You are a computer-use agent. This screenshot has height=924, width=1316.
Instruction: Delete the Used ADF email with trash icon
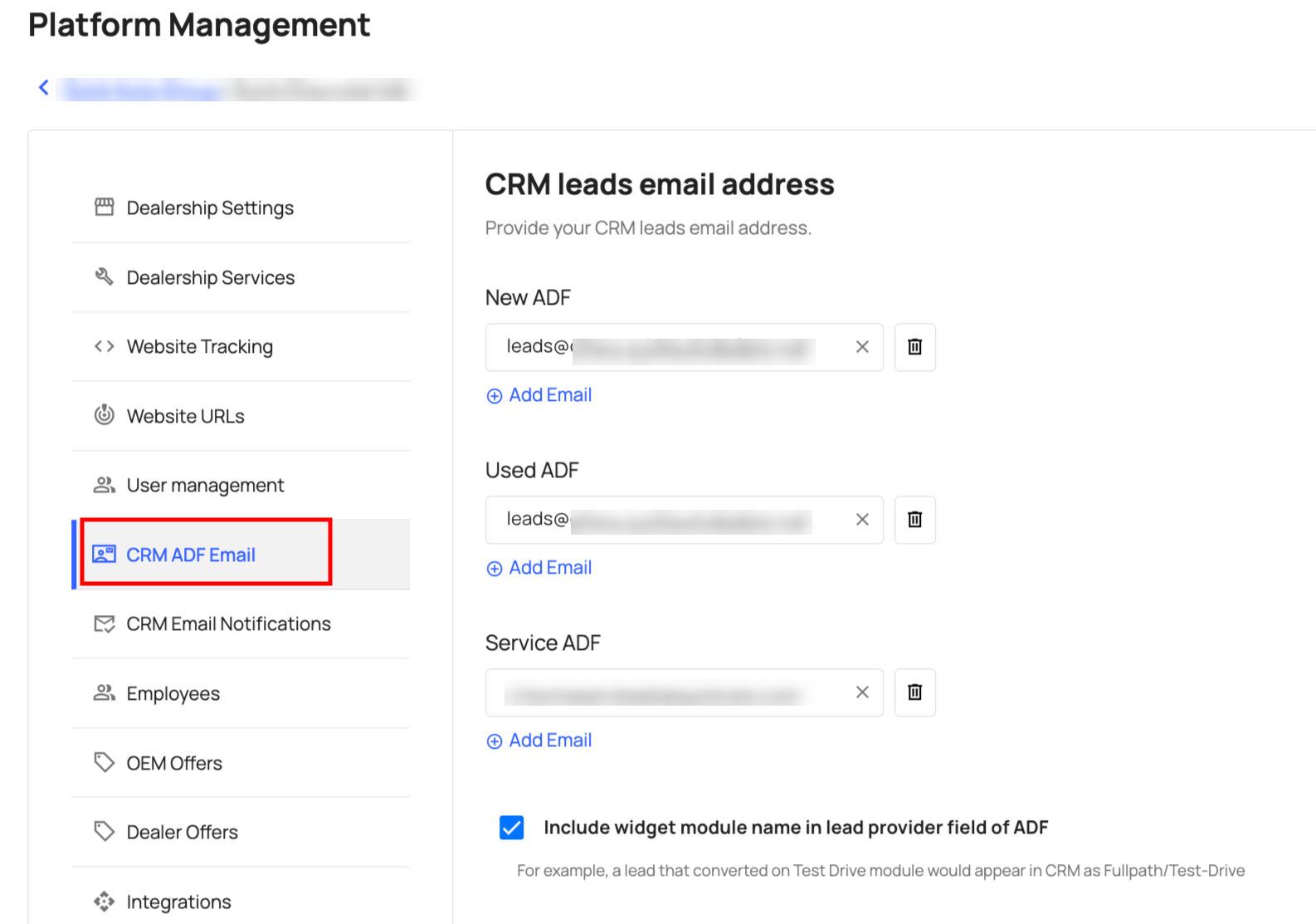915,520
